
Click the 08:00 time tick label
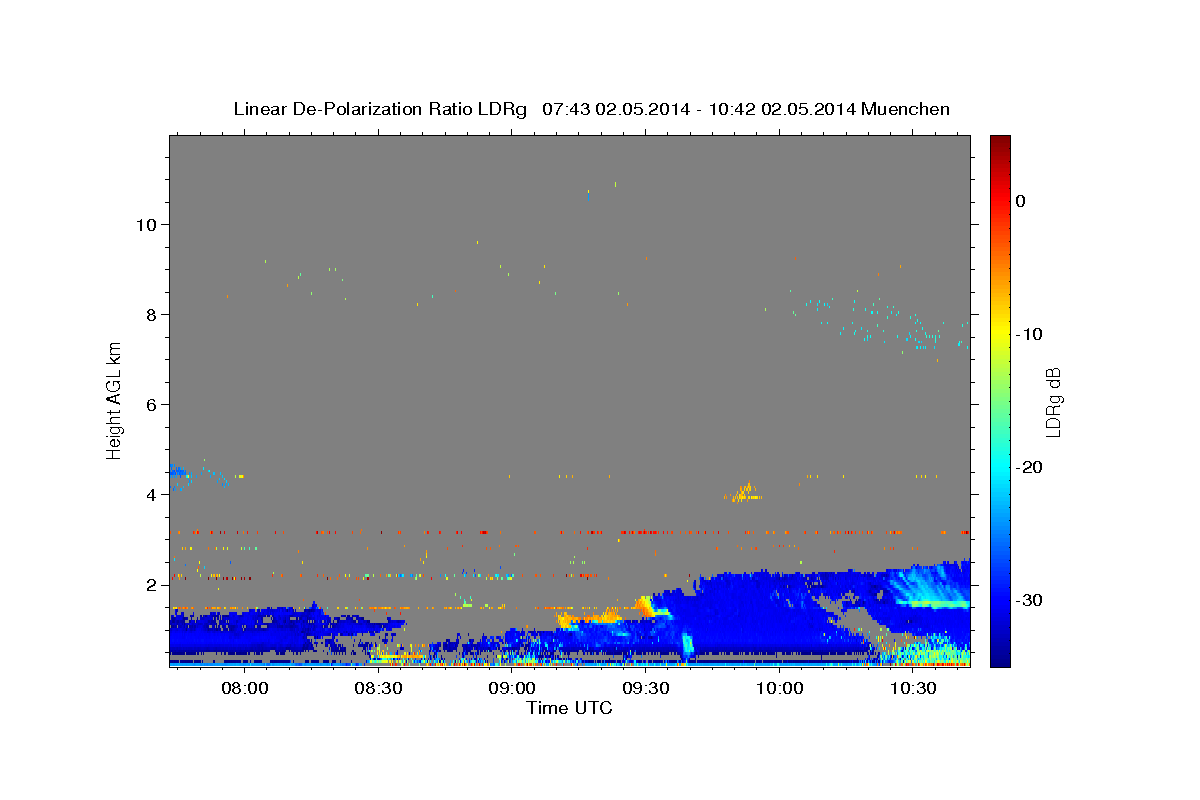pos(244,688)
